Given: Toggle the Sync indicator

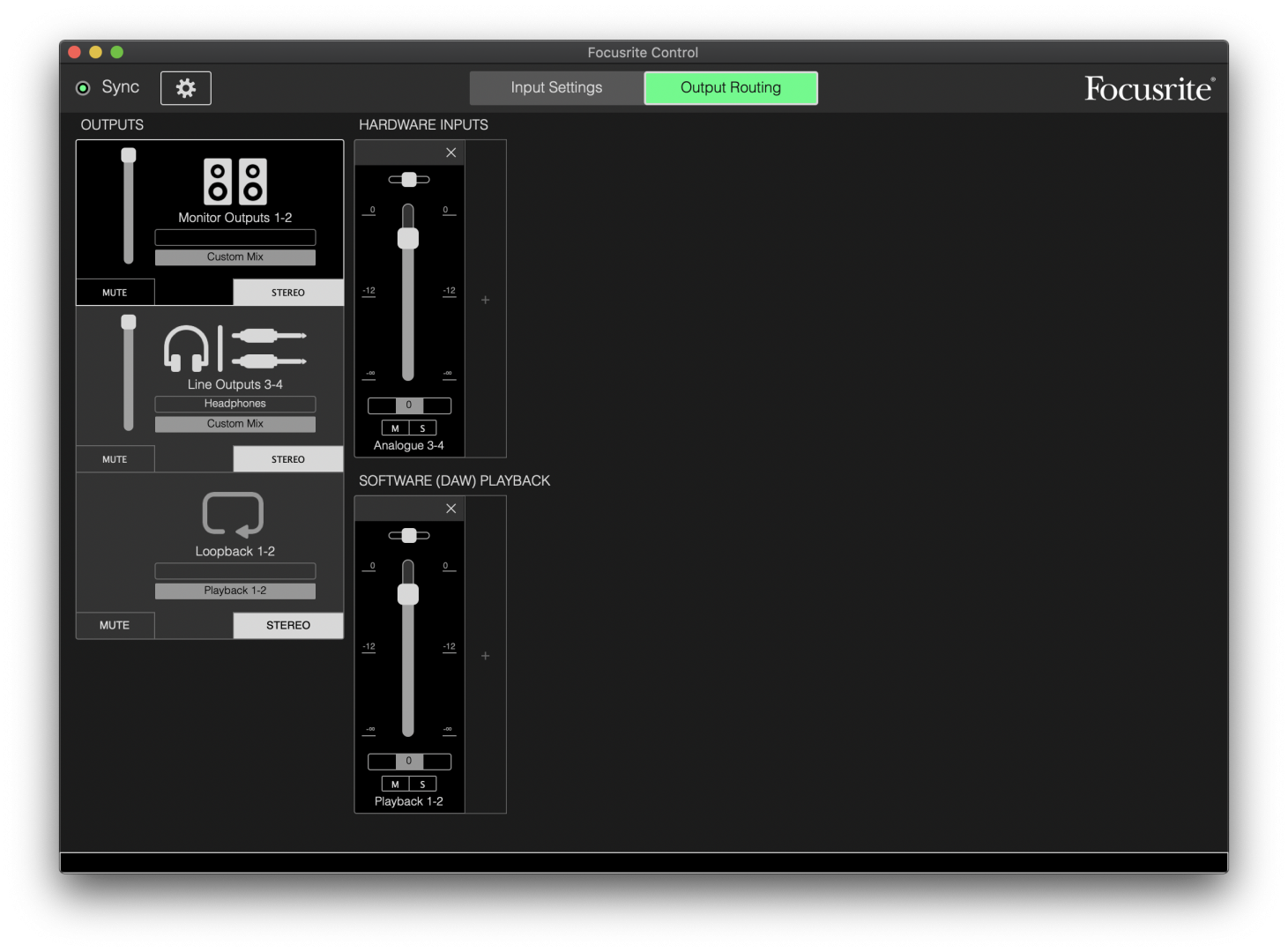Looking at the screenshot, I should (x=83, y=88).
